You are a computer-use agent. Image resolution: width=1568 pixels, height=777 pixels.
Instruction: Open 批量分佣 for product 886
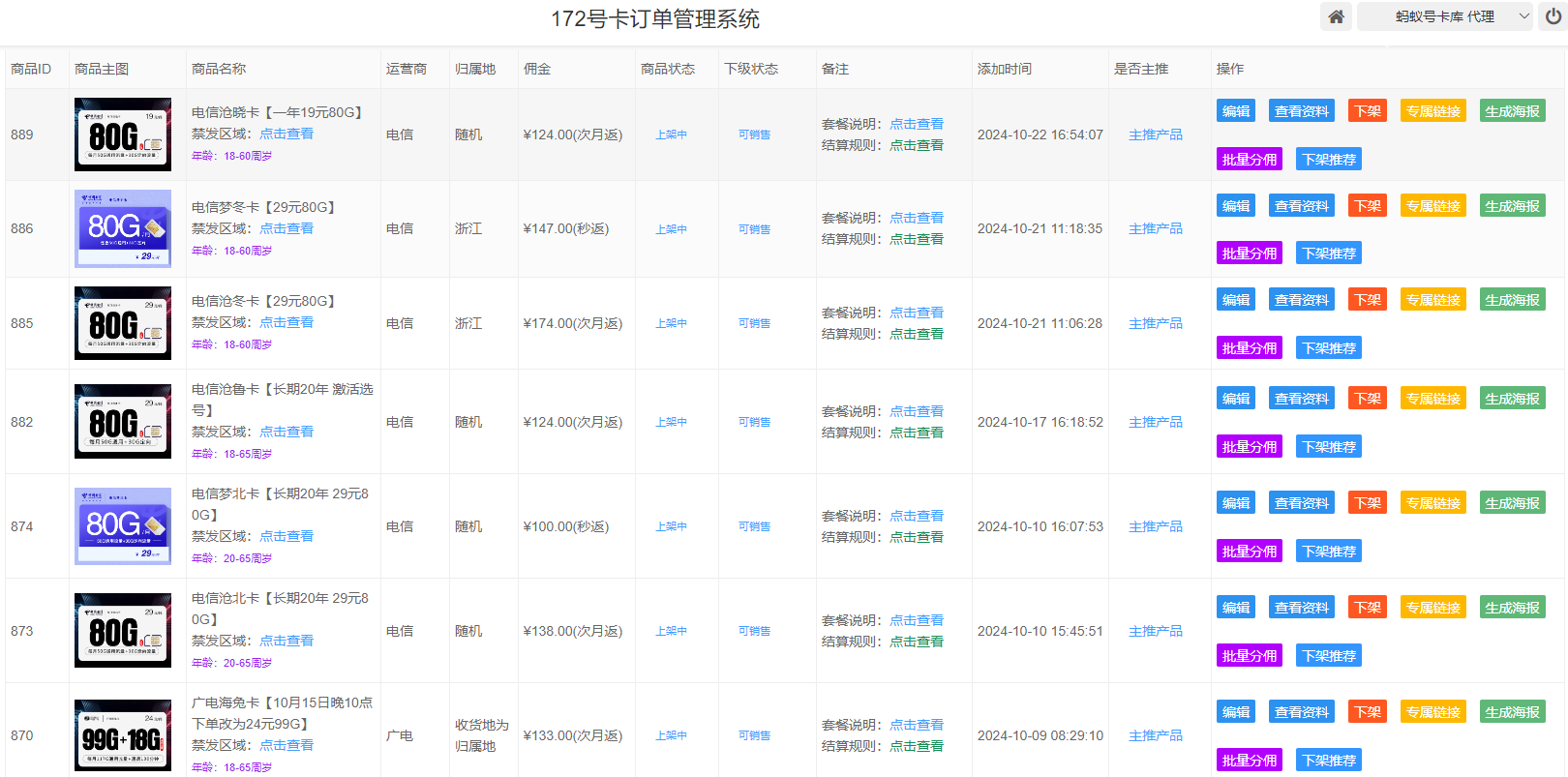1250,254
